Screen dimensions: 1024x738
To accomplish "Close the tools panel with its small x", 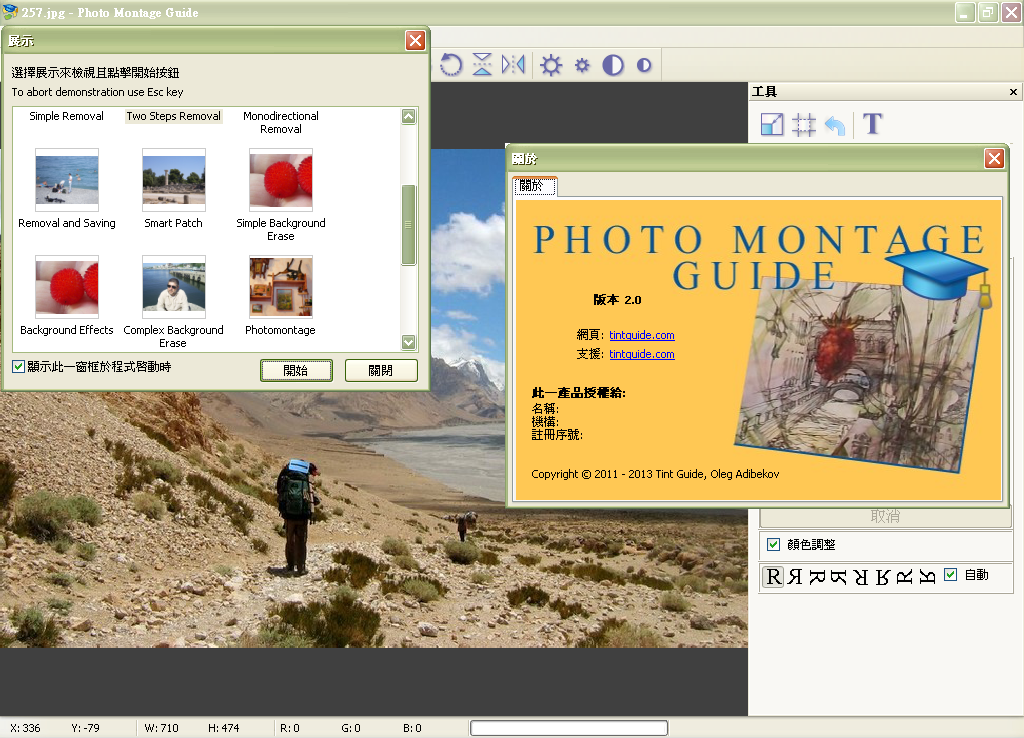I will (x=1013, y=92).
